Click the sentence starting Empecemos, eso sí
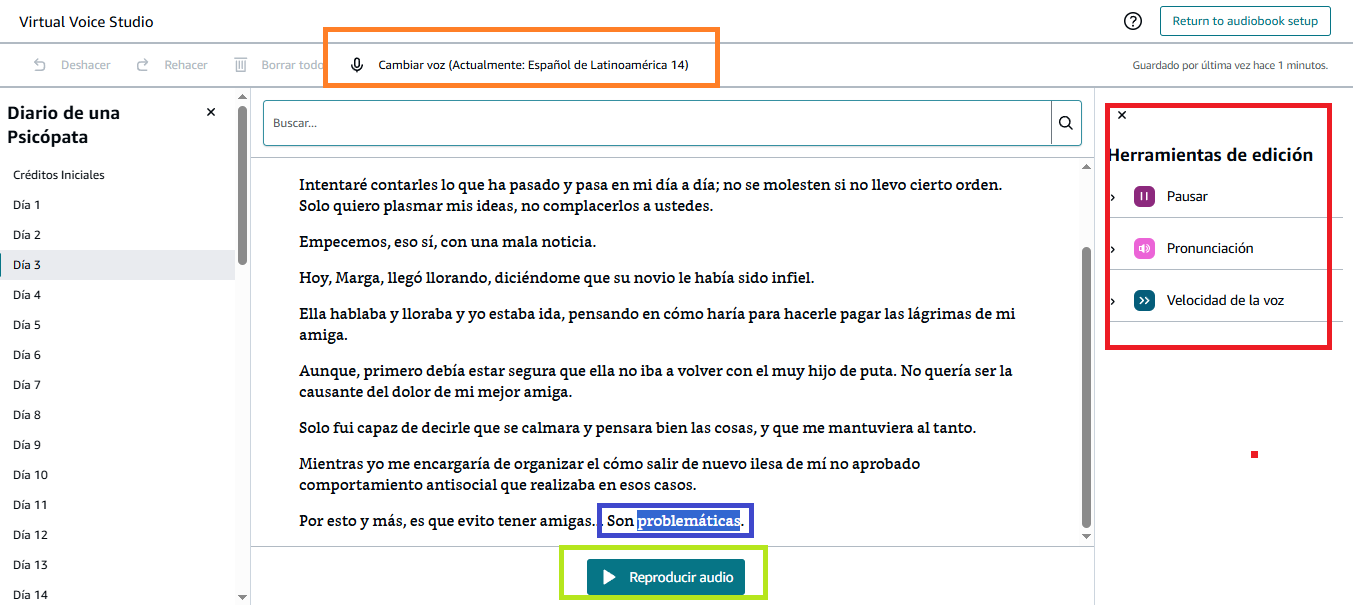This screenshot has width=1353, height=605. pos(447,243)
